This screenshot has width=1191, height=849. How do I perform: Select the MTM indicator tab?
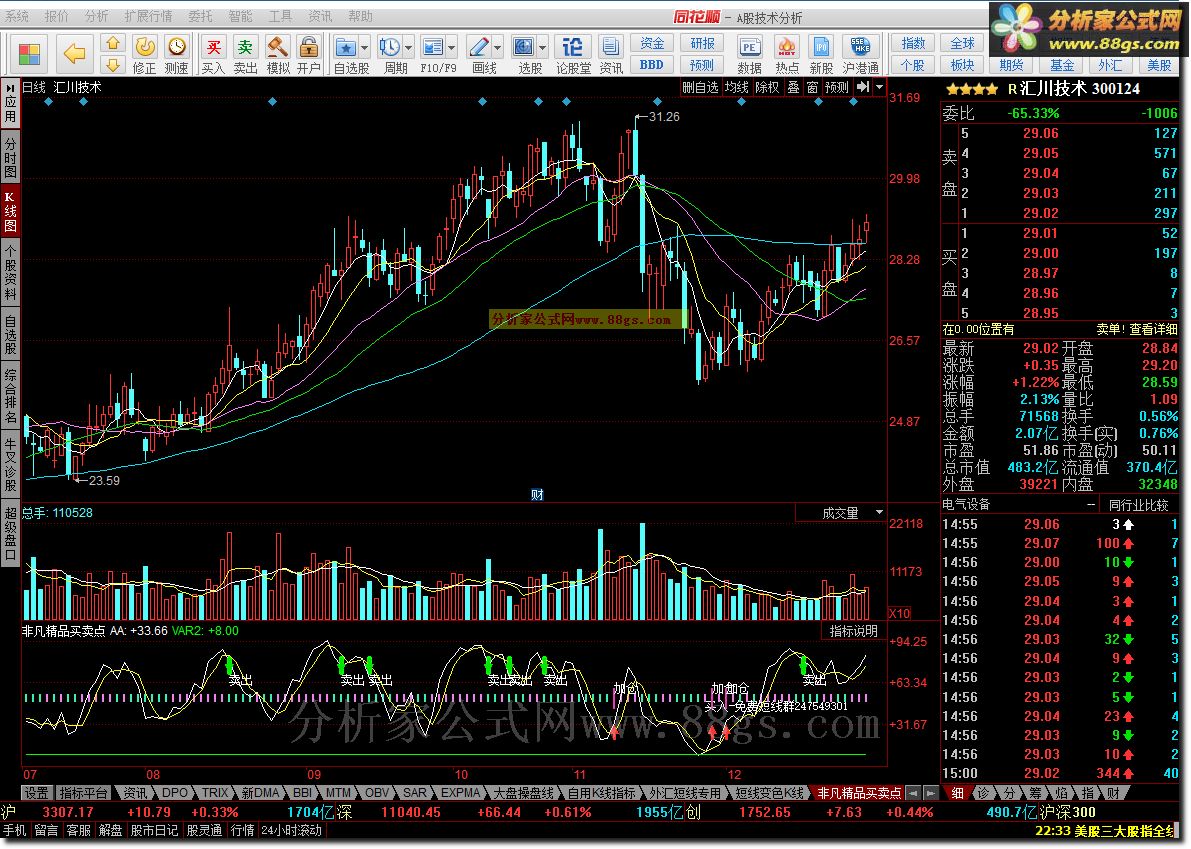point(338,793)
